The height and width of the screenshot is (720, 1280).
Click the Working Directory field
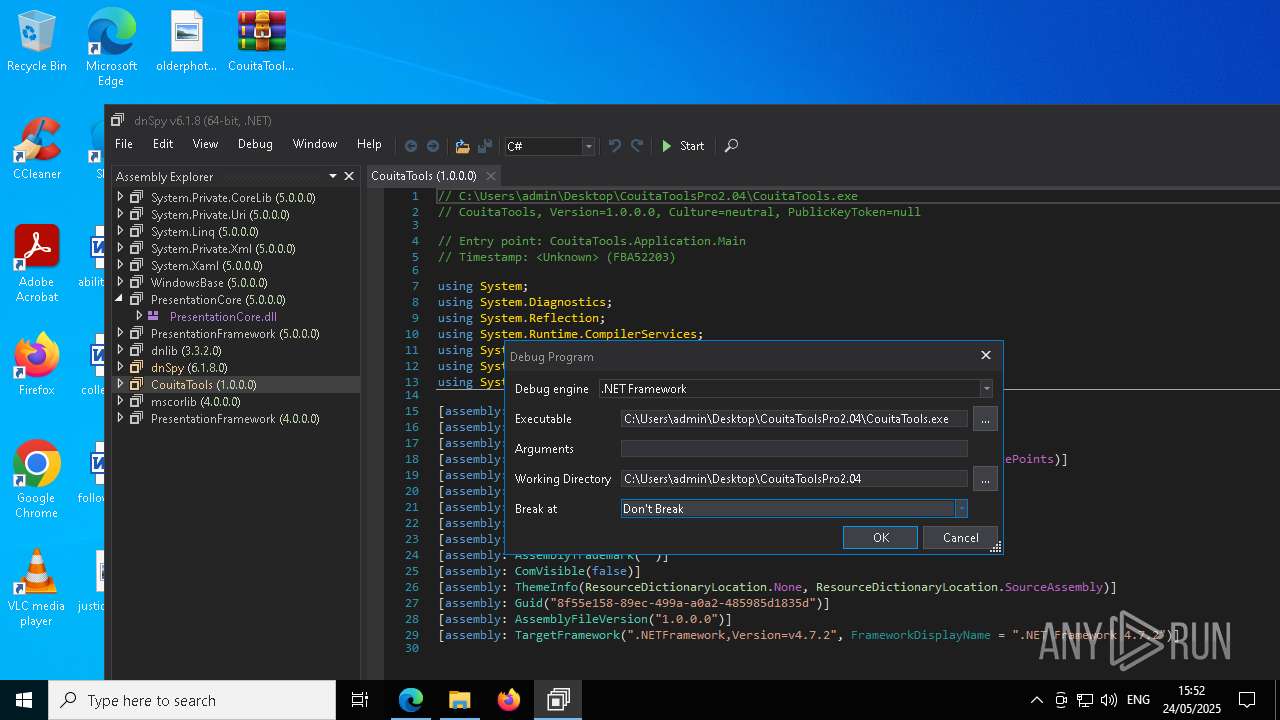(x=794, y=479)
